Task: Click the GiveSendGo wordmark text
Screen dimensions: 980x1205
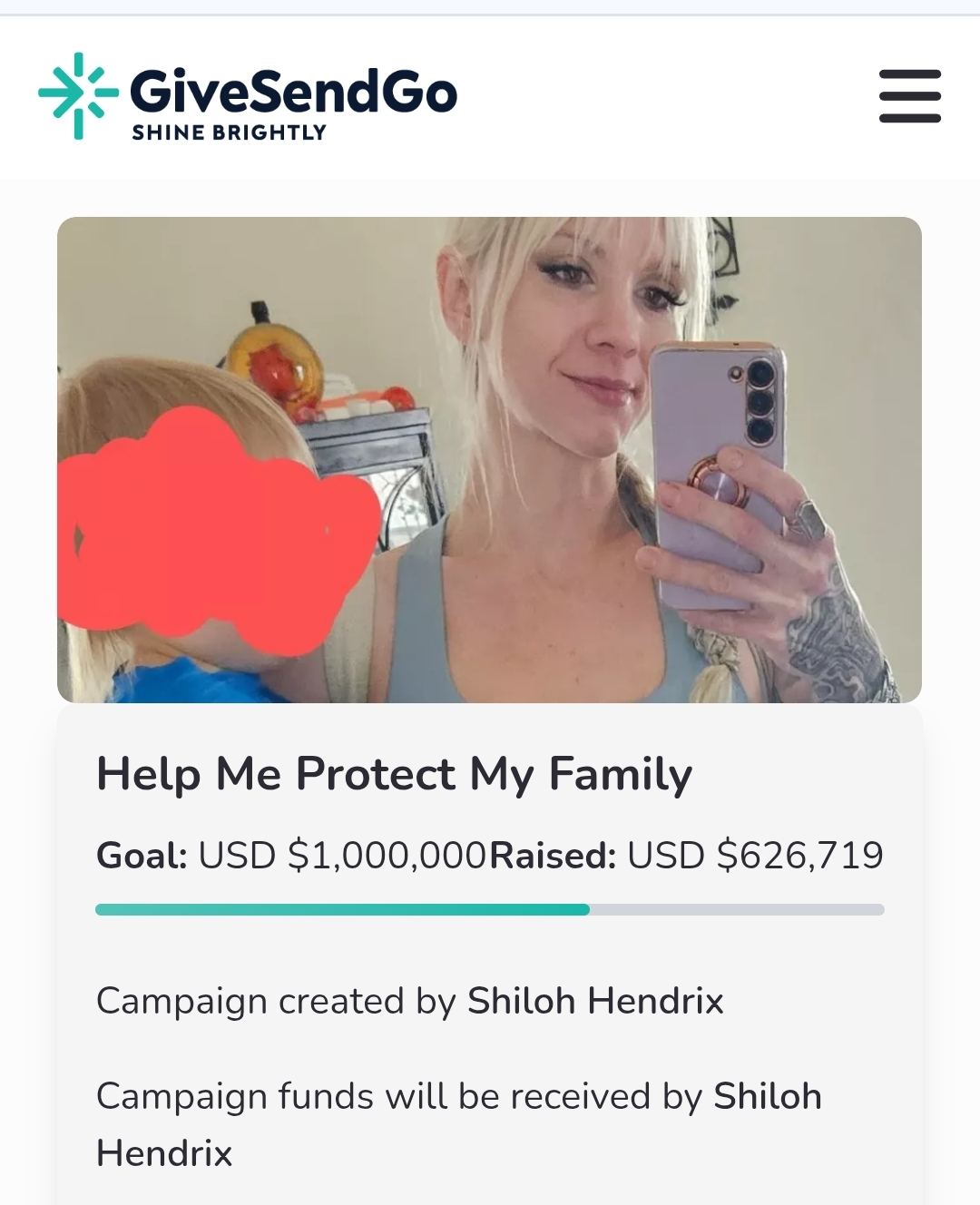Action: [x=293, y=91]
